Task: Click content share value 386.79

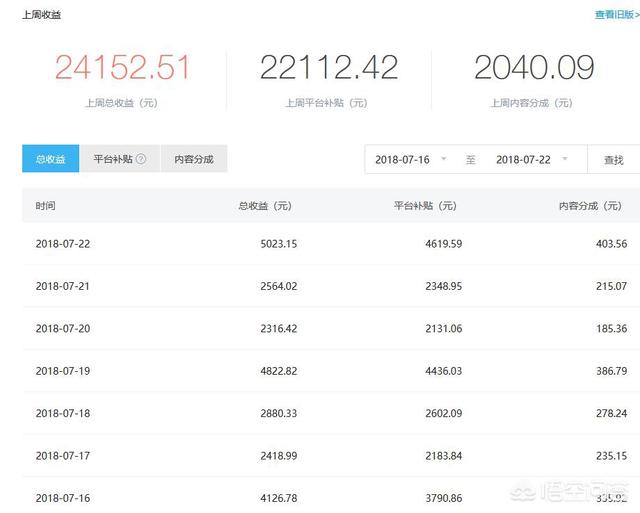Action: [611, 371]
